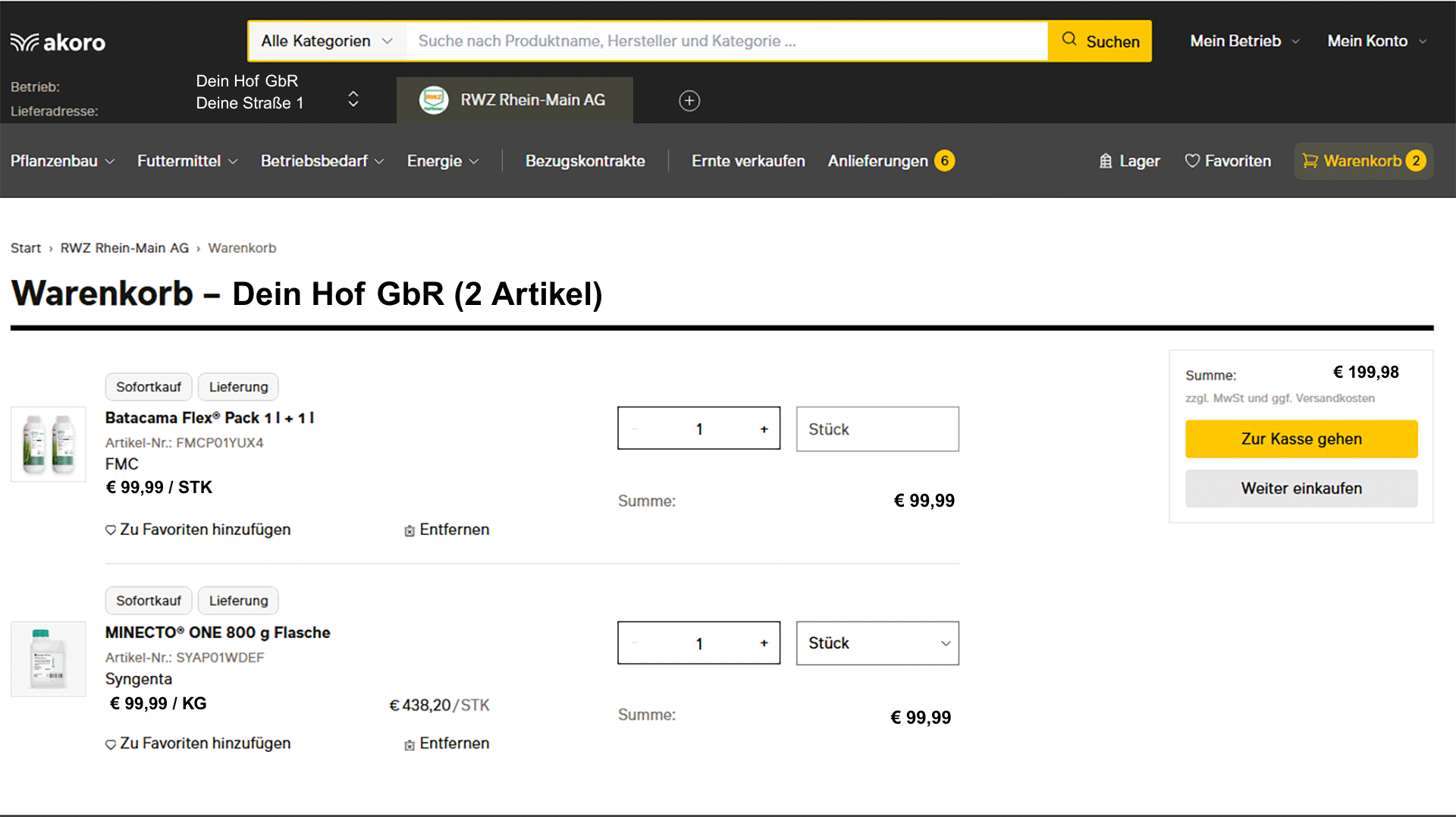Open MINECTO ONE product thumbnail
1456x817 pixels.
point(49,658)
